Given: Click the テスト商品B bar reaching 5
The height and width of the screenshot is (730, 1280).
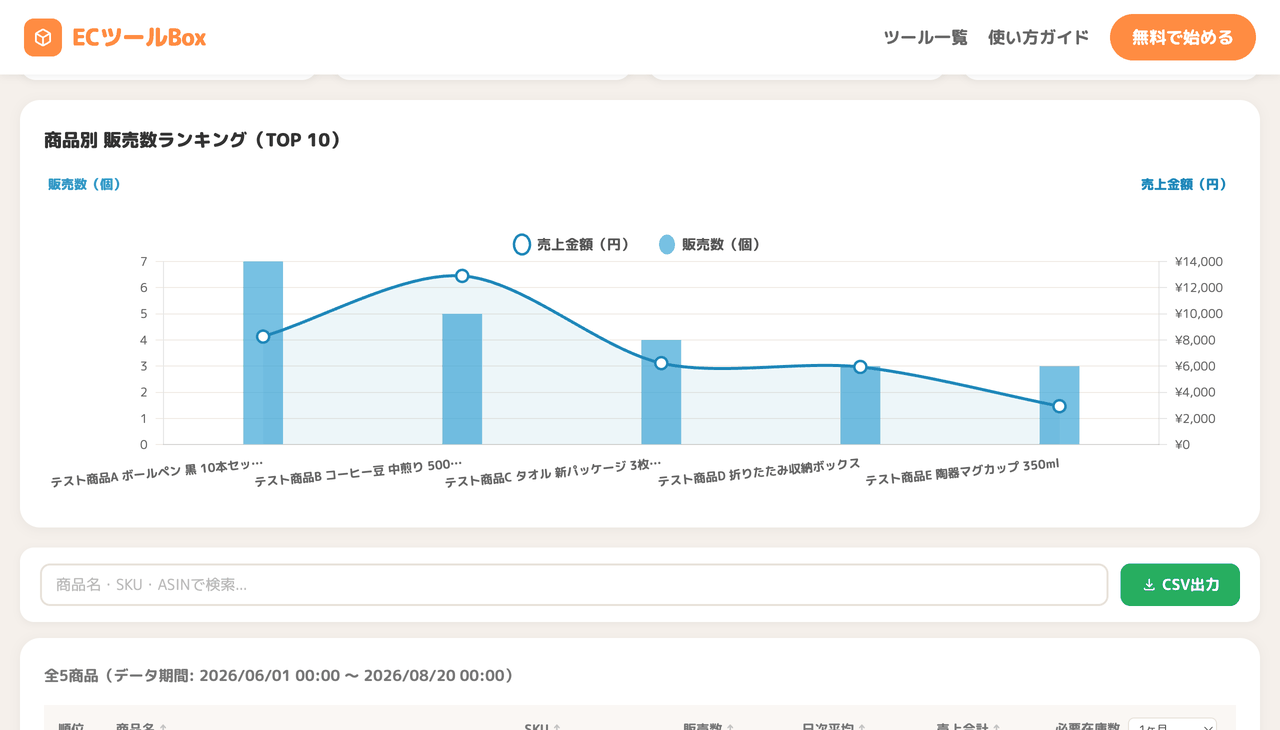Looking at the screenshot, I should pyautogui.click(x=462, y=379).
